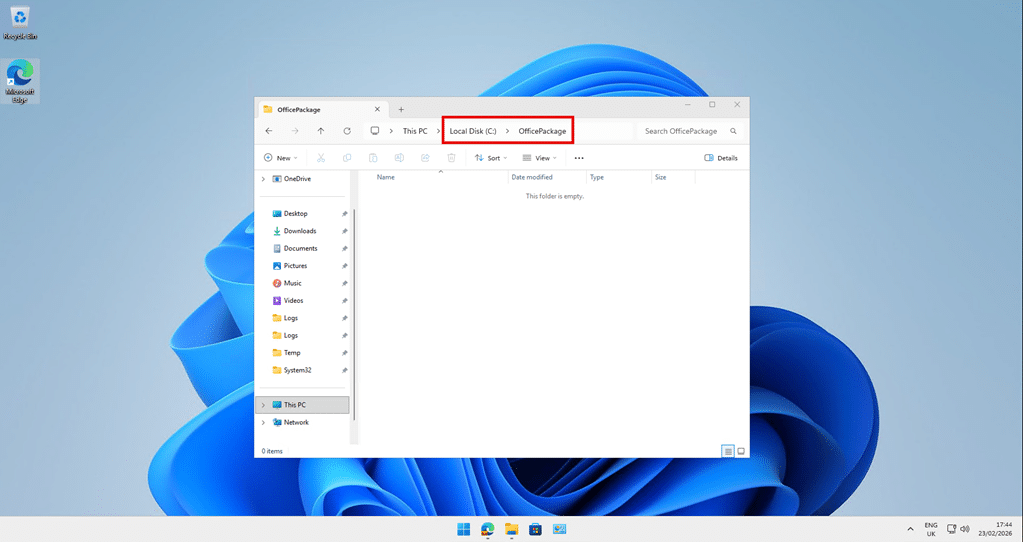Click Local Disk (C:) in breadcrumb
1024x542 pixels.
click(473, 131)
